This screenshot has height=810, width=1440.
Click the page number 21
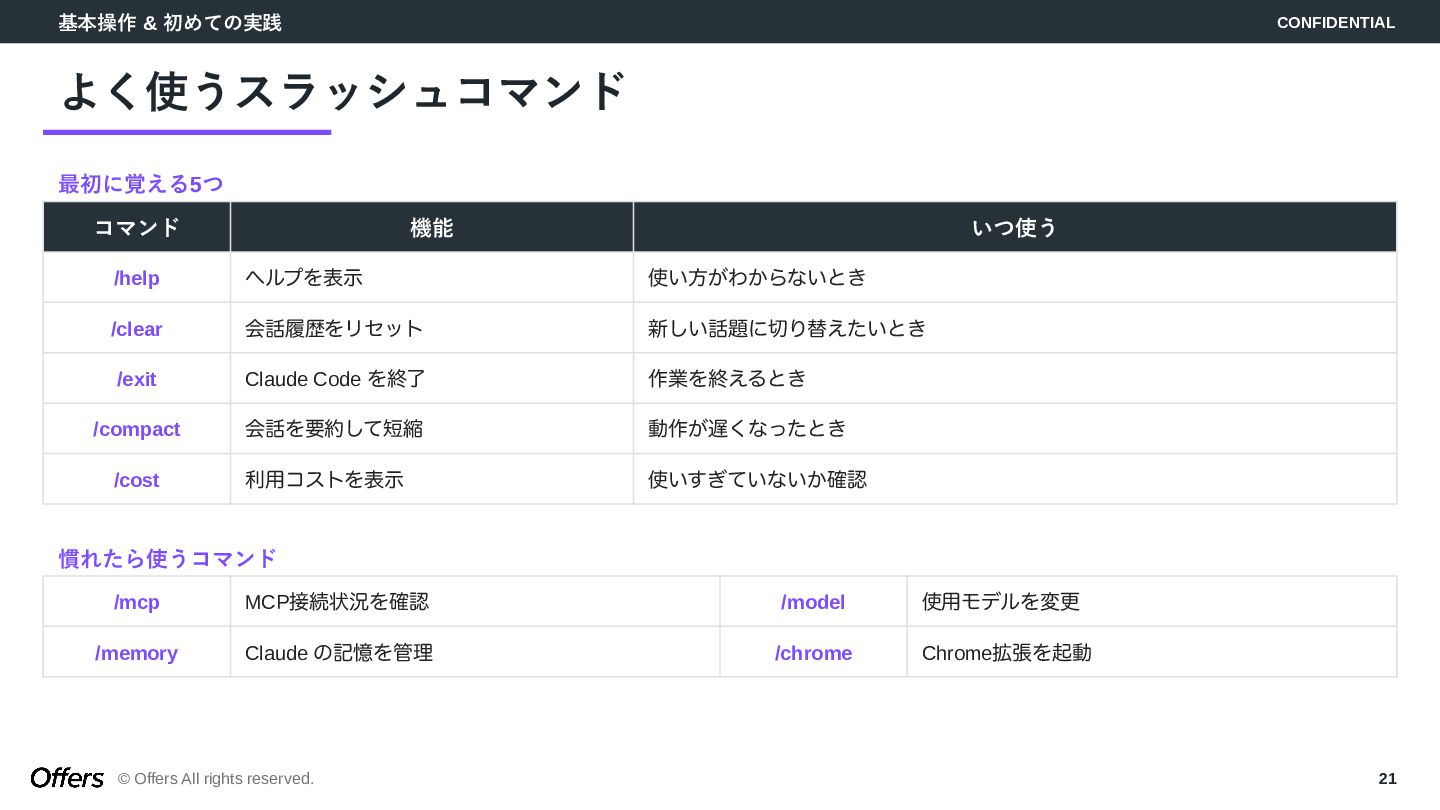tap(1387, 778)
